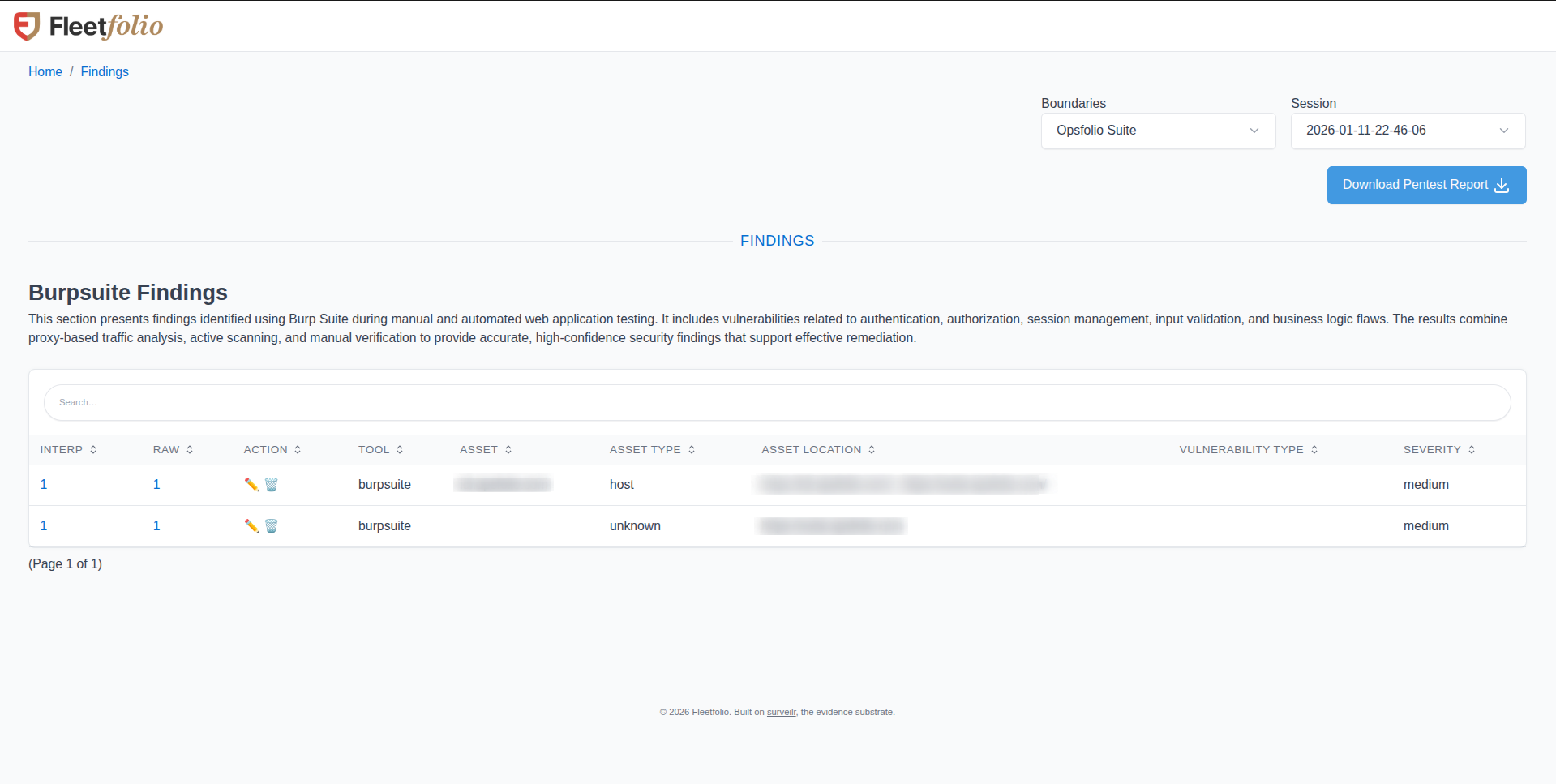This screenshot has width=1556, height=784.
Task: Click the delete trash icon on the host finding
Action: click(271, 484)
